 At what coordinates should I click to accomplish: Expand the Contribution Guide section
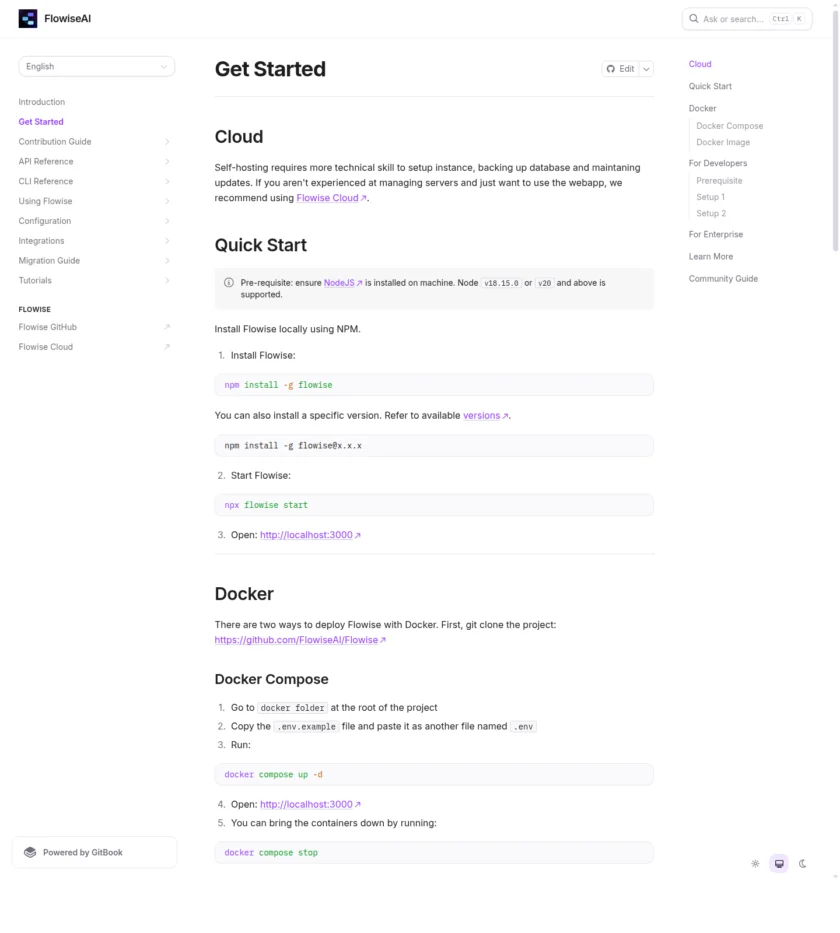167,142
